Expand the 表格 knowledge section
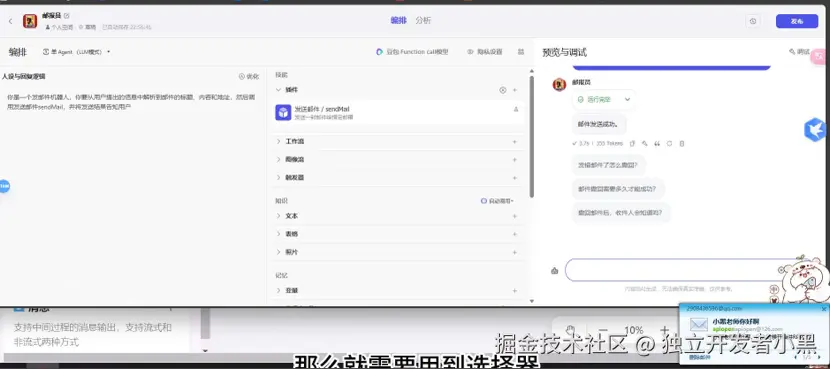The width and height of the screenshot is (830, 369). tap(278, 233)
